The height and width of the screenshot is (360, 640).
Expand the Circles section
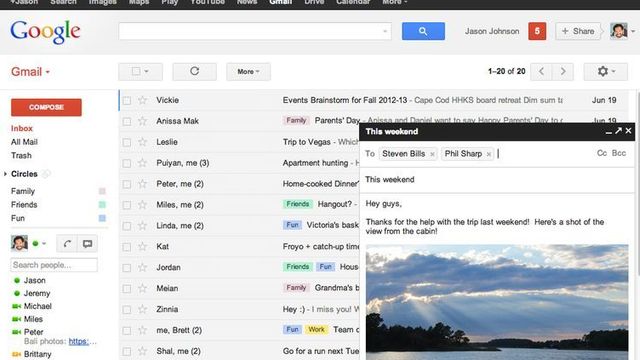pos(5,174)
